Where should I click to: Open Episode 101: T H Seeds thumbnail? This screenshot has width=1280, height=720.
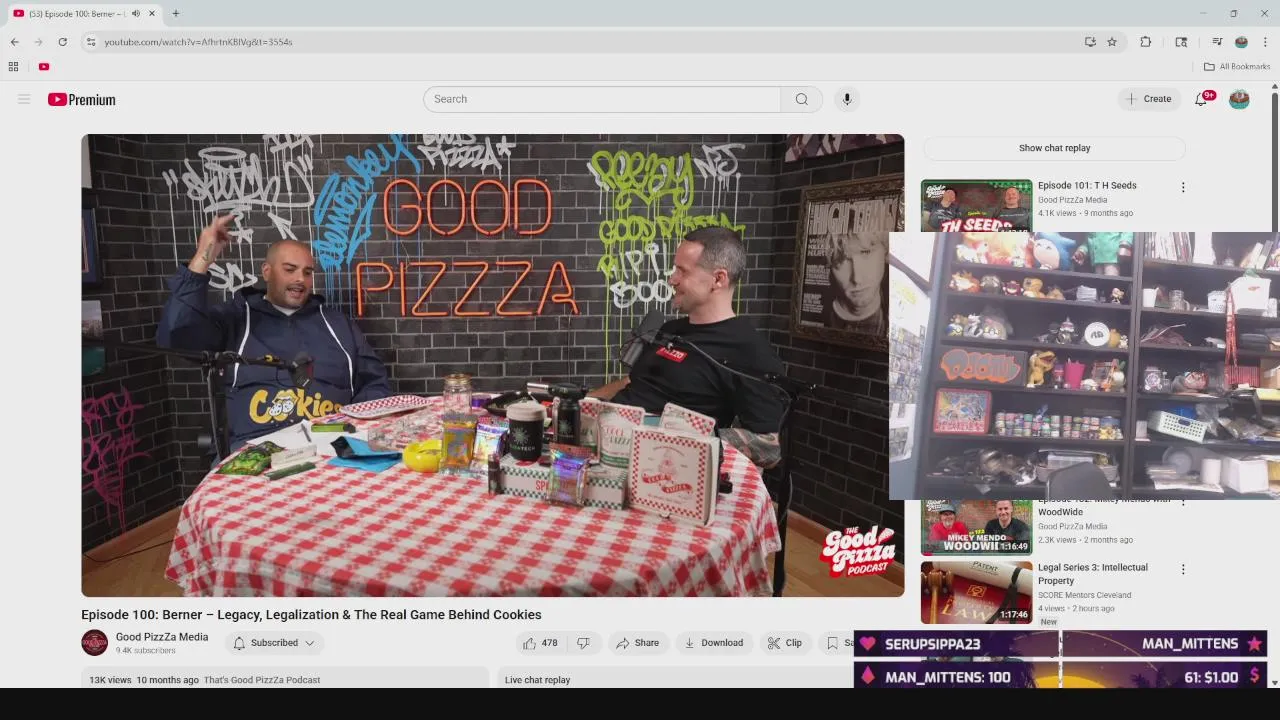click(x=976, y=206)
